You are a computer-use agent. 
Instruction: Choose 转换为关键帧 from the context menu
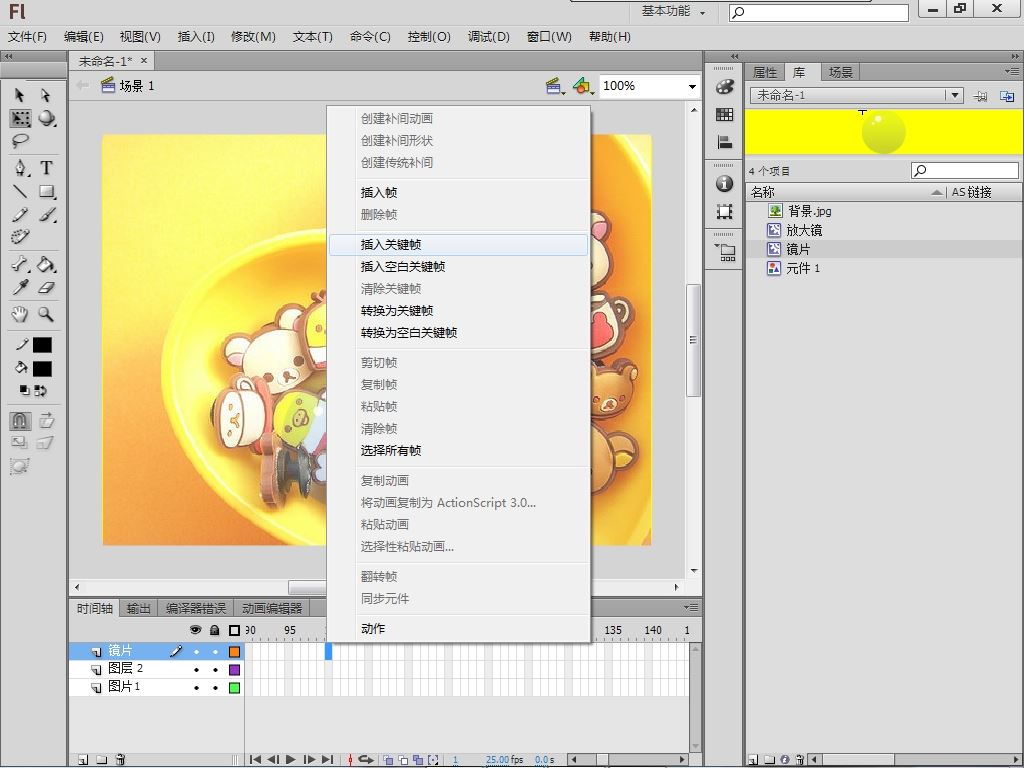pyautogui.click(x=458, y=311)
